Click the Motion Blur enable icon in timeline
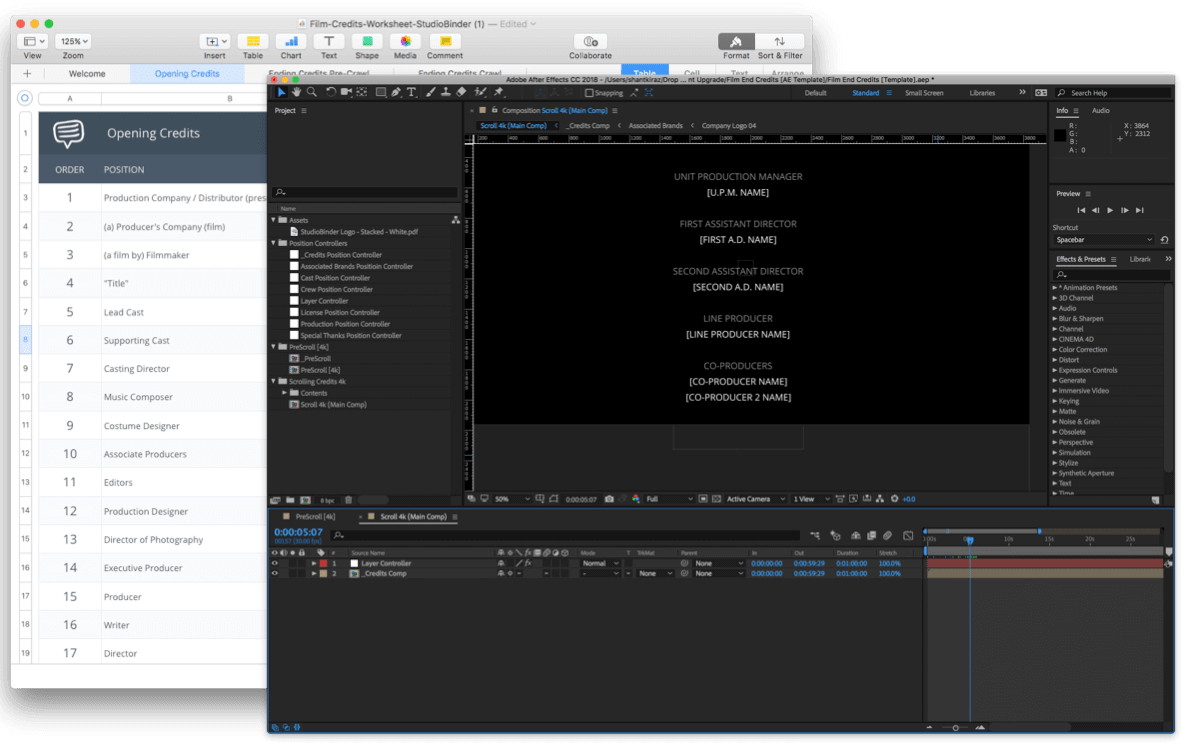Image resolution: width=1184 pixels, height=745 pixels. [x=887, y=536]
